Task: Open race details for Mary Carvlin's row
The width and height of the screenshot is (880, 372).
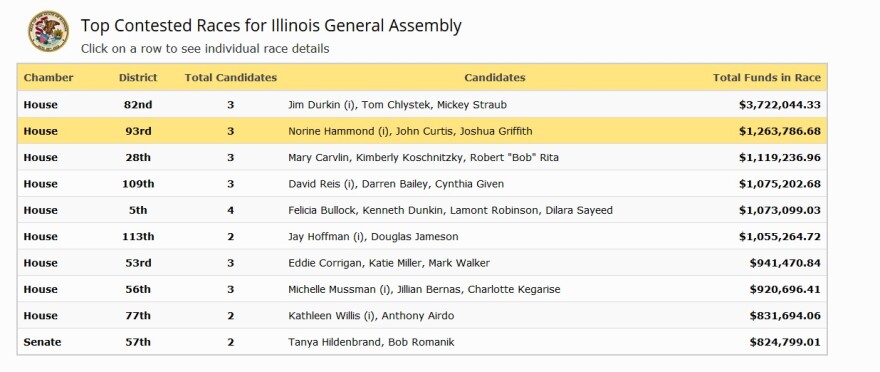Action: coord(422,158)
